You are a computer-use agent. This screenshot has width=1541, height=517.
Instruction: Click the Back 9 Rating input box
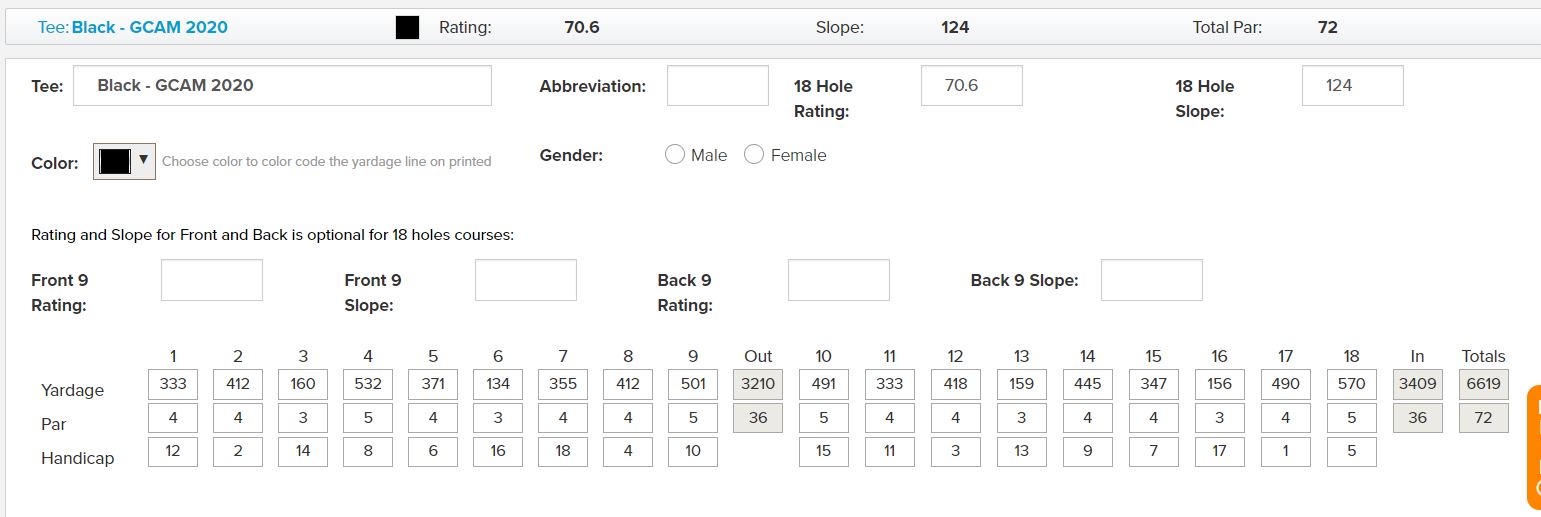[x=838, y=280]
